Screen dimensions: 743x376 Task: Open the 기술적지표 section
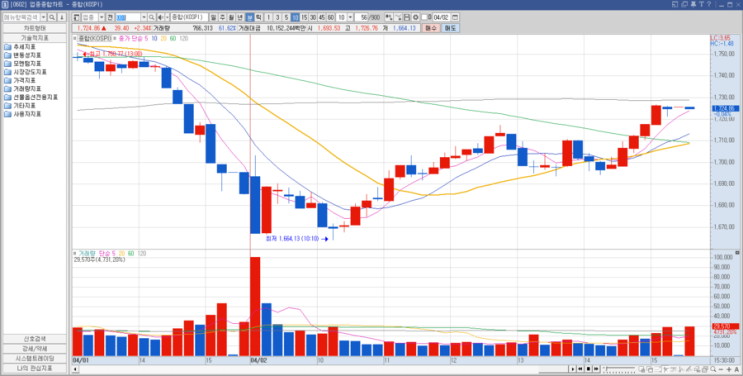(35, 37)
